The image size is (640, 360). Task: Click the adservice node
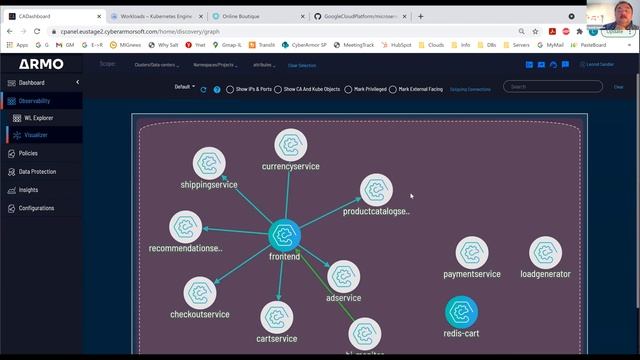coord(344,276)
